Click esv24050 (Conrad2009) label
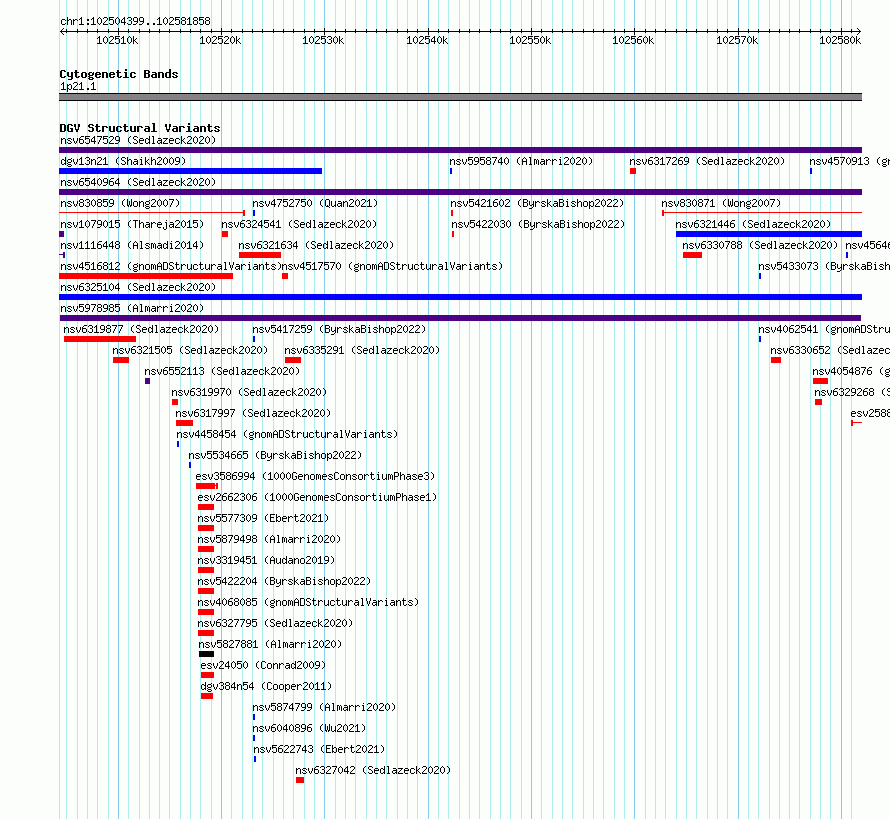 (263, 665)
